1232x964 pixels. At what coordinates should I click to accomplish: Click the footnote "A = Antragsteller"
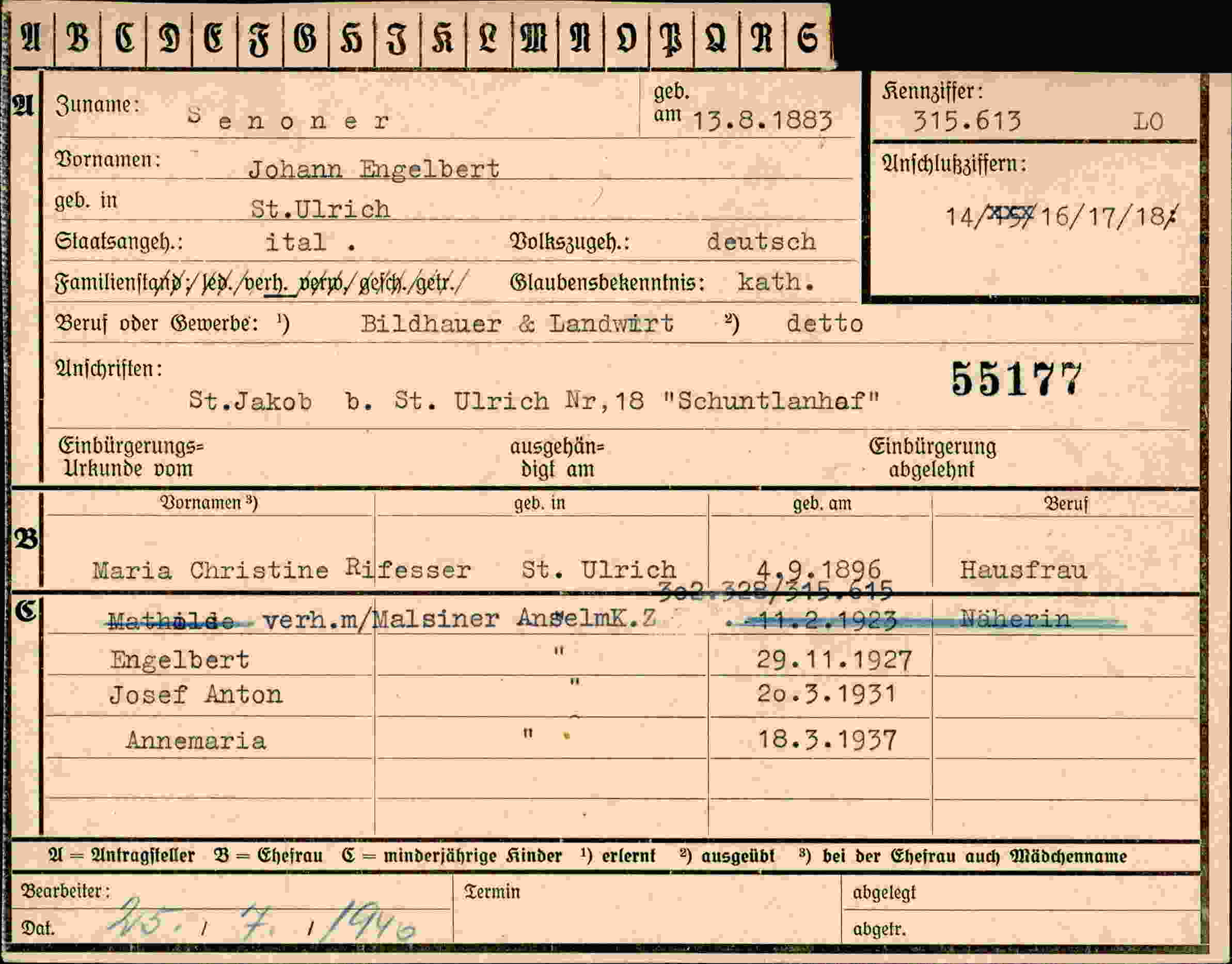(x=122, y=856)
